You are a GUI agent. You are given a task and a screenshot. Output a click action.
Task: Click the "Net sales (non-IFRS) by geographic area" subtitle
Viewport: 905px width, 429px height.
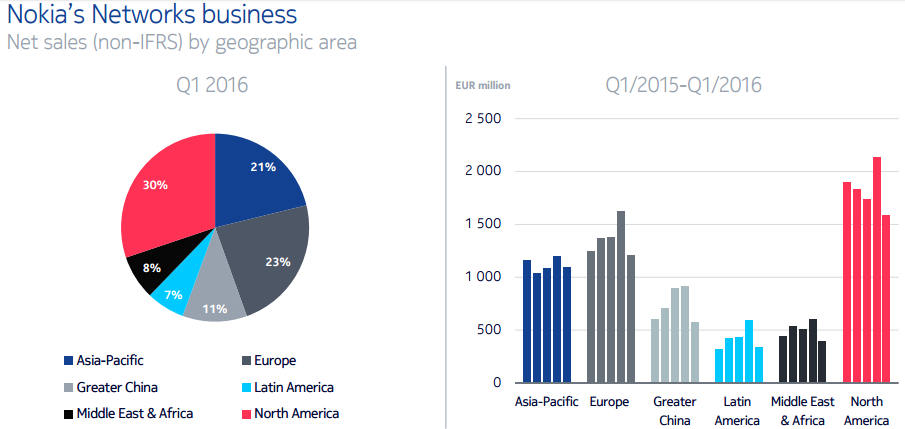[x=181, y=43]
